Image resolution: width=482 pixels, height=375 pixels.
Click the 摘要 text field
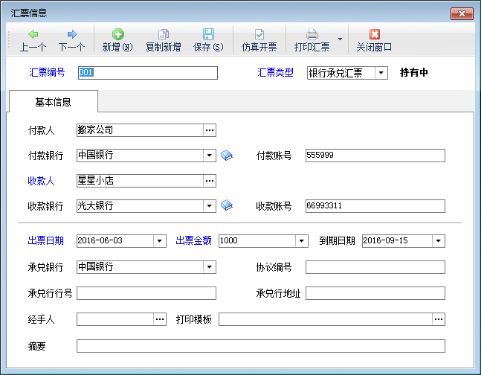click(x=261, y=346)
